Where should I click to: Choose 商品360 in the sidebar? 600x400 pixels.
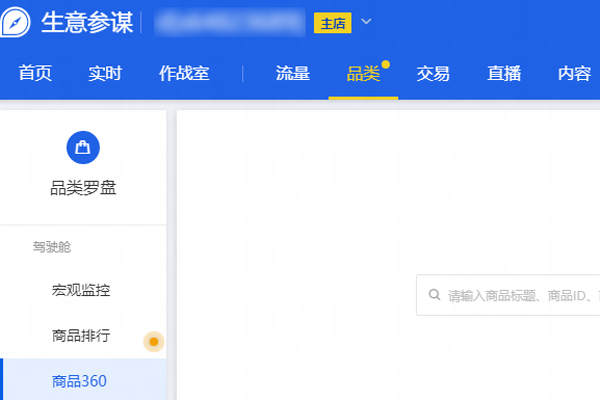coord(79,381)
